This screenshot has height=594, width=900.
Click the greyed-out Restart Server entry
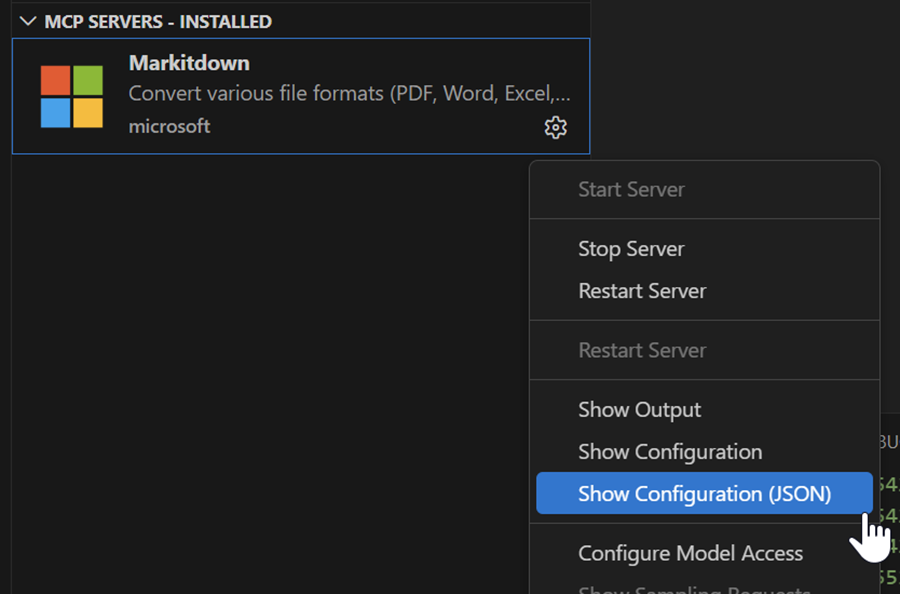click(x=642, y=350)
